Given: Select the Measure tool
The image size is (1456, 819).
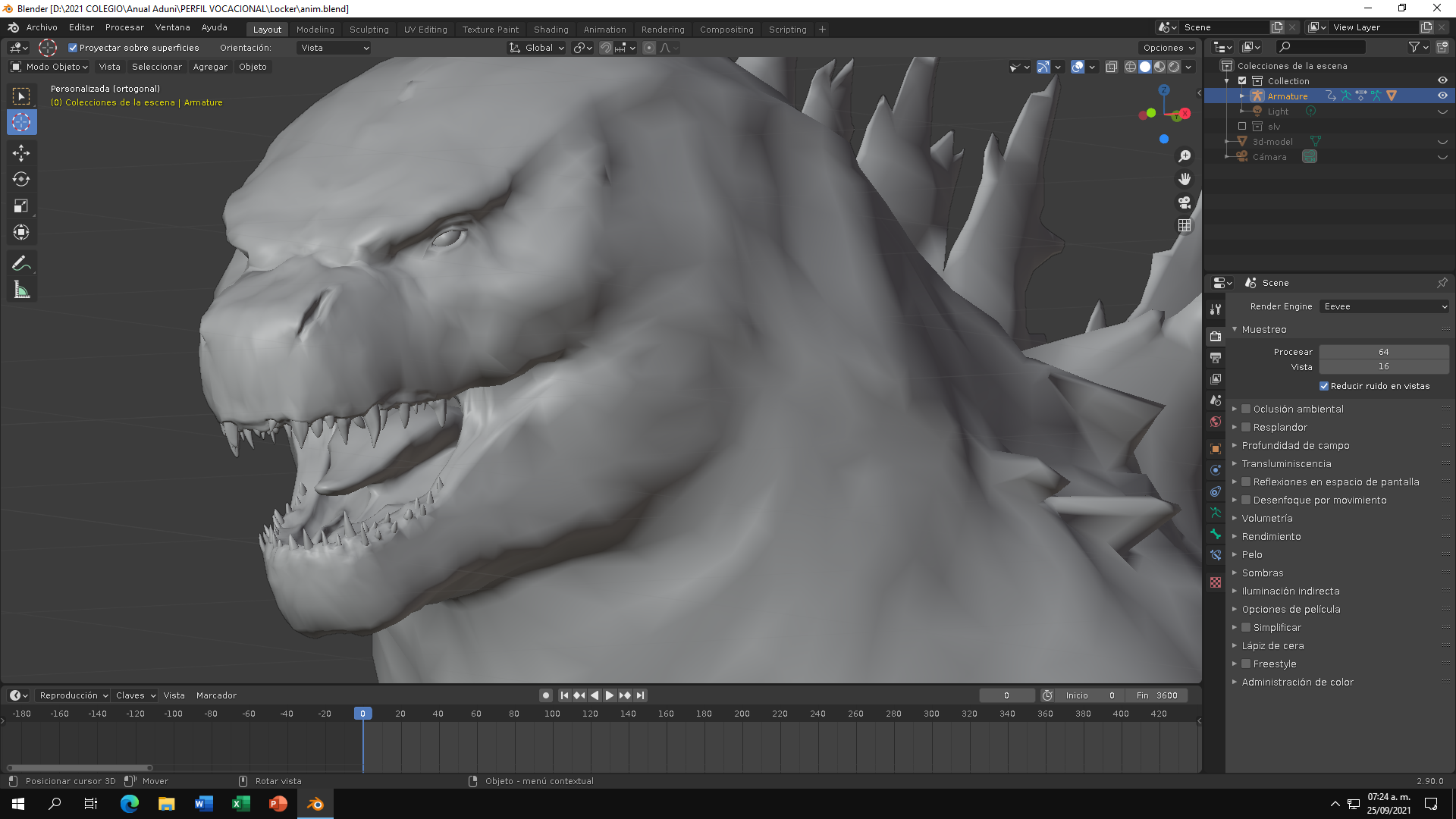Looking at the screenshot, I should click(21, 290).
